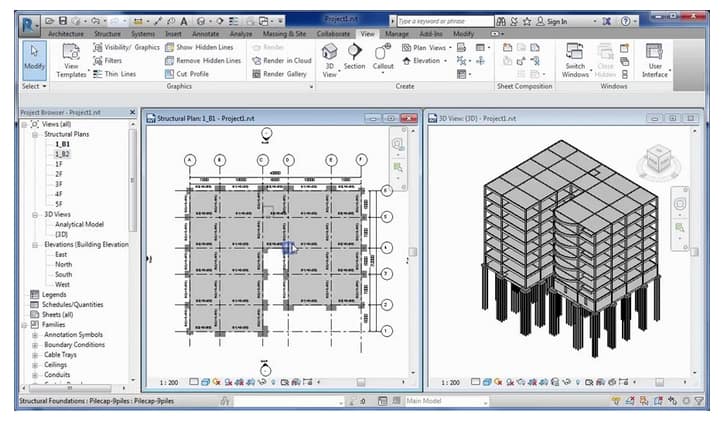Open the Filters tool
722x421 pixels.
pyautogui.click(x=108, y=61)
